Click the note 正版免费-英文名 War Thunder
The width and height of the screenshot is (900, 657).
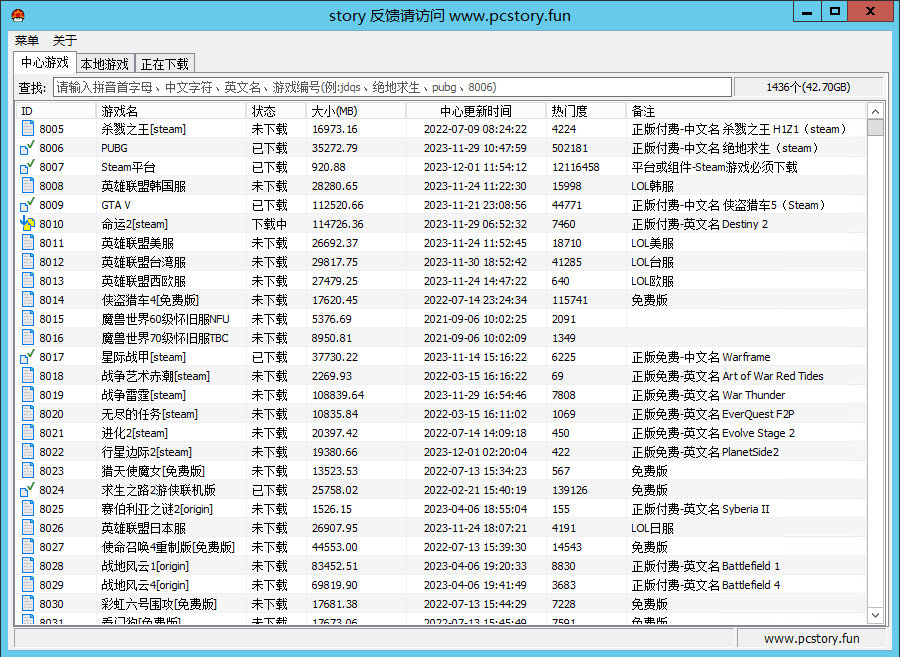708,395
